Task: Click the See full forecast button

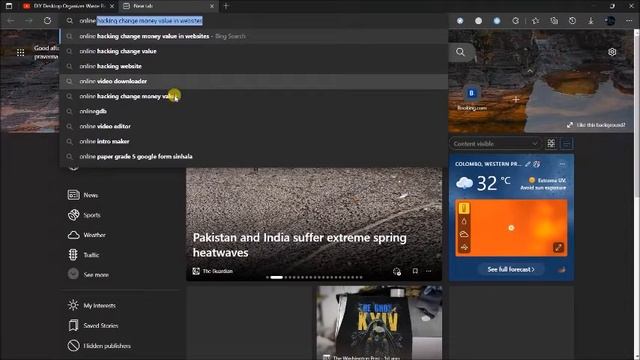Action: pyautogui.click(x=511, y=269)
